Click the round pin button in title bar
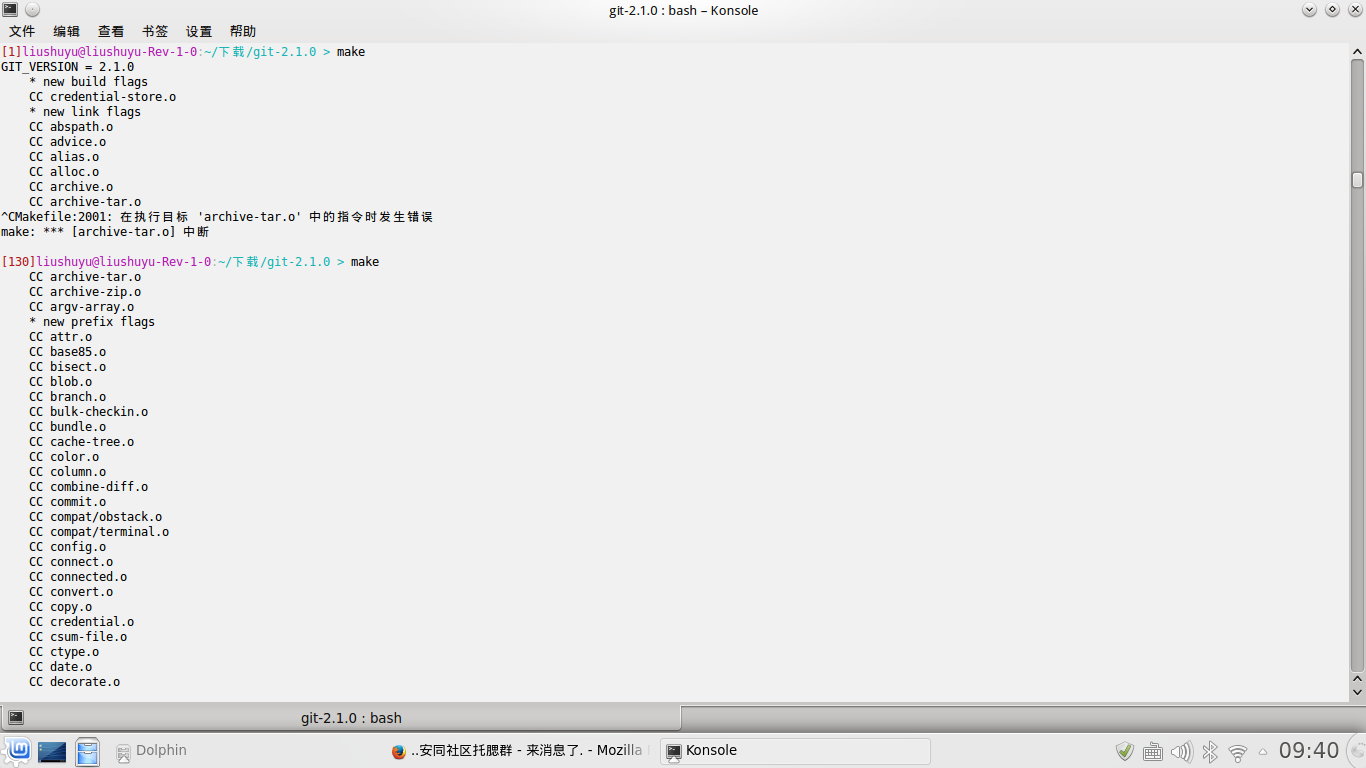This screenshot has height=768, width=1366. tap(32, 10)
